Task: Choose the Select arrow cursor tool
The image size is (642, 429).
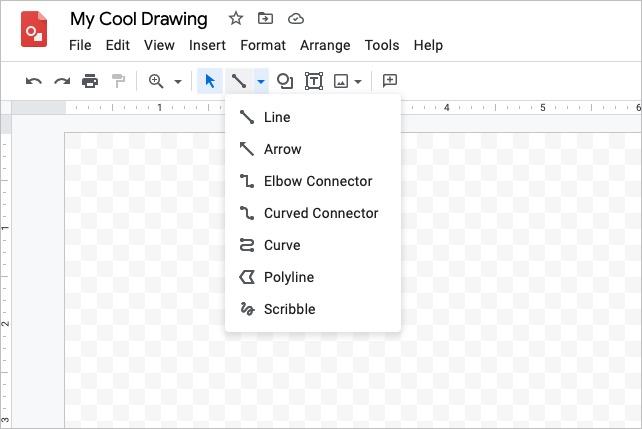Action: tap(210, 81)
